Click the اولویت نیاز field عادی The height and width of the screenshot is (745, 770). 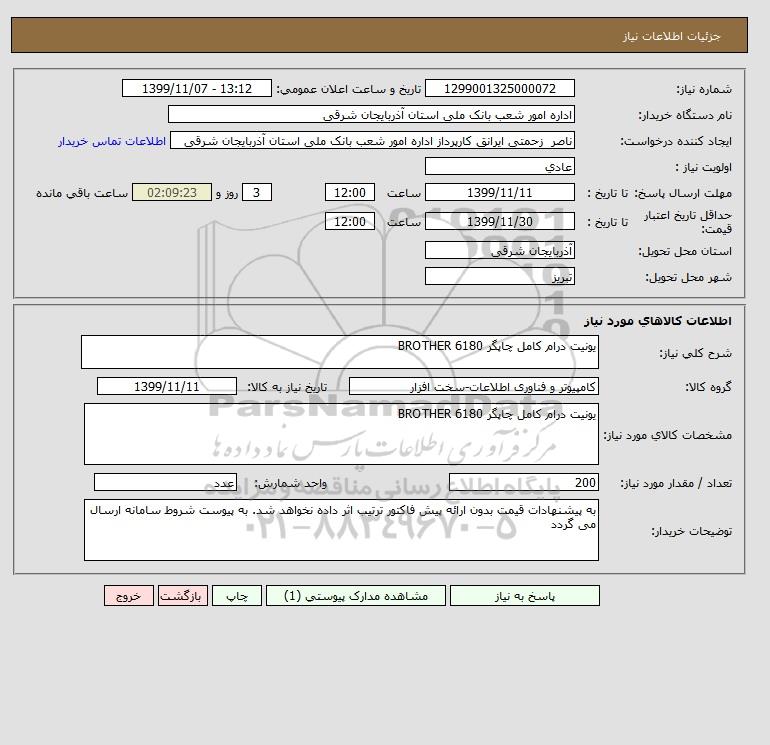pyautogui.click(x=499, y=166)
